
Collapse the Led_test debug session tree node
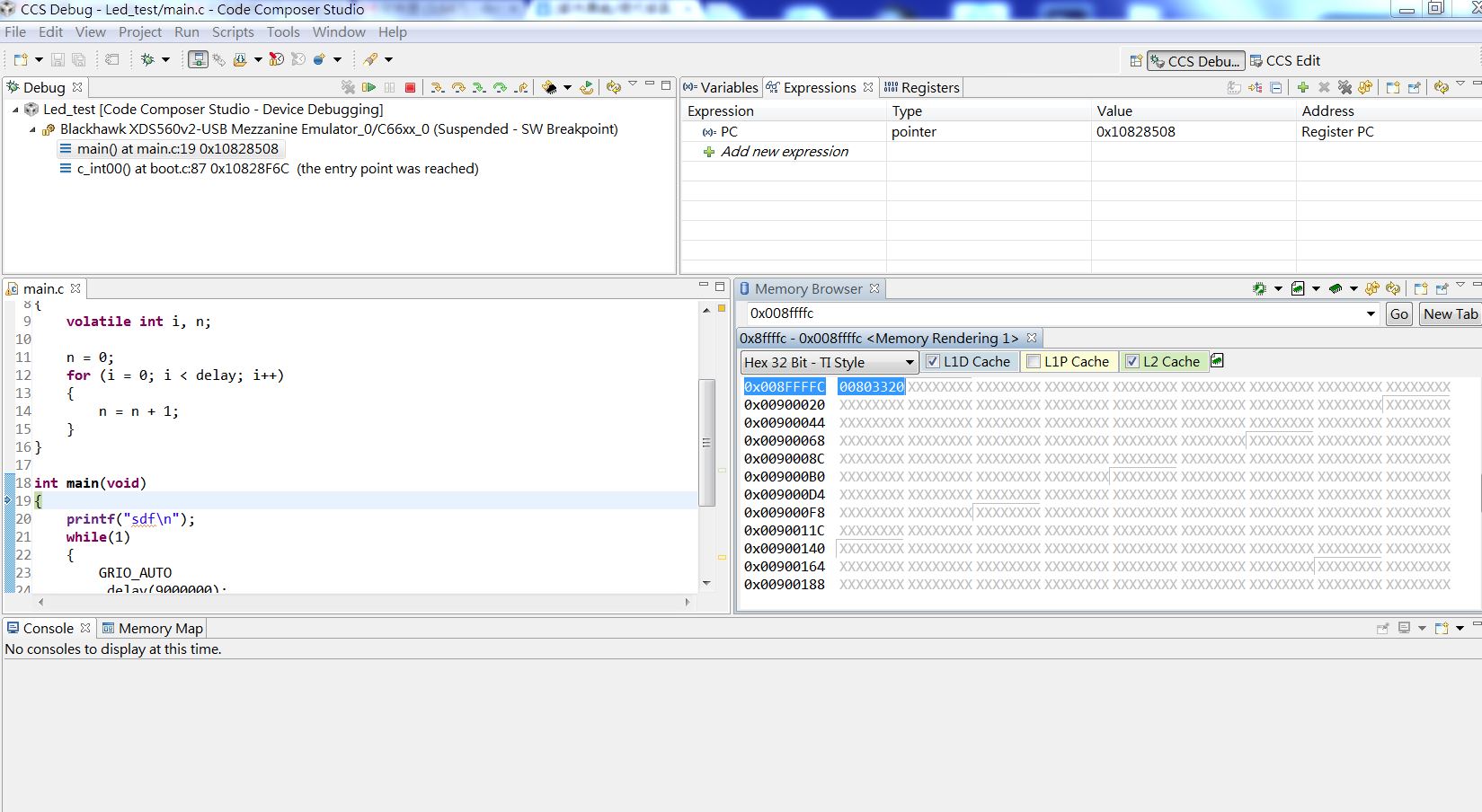pos(15,110)
